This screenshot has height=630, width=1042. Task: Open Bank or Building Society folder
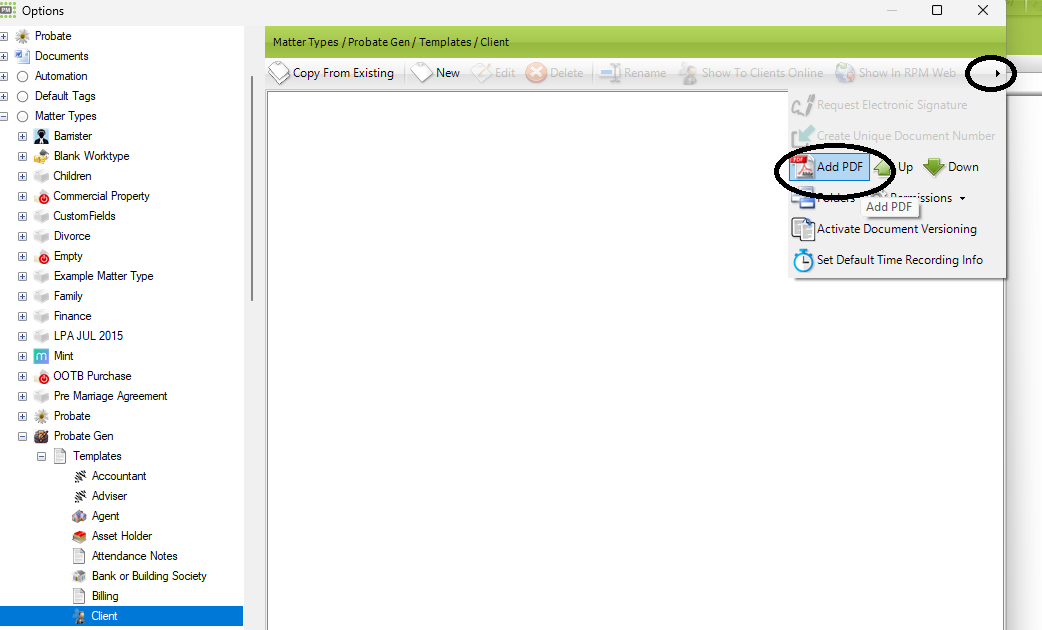coord(149,576)
